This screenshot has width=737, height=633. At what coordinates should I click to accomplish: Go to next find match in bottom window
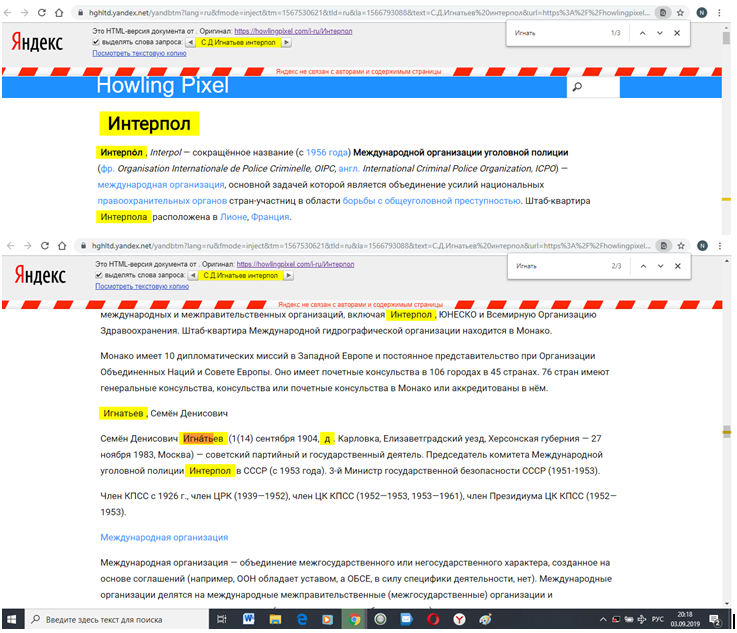pyautogui.click(x=660, y=266)
